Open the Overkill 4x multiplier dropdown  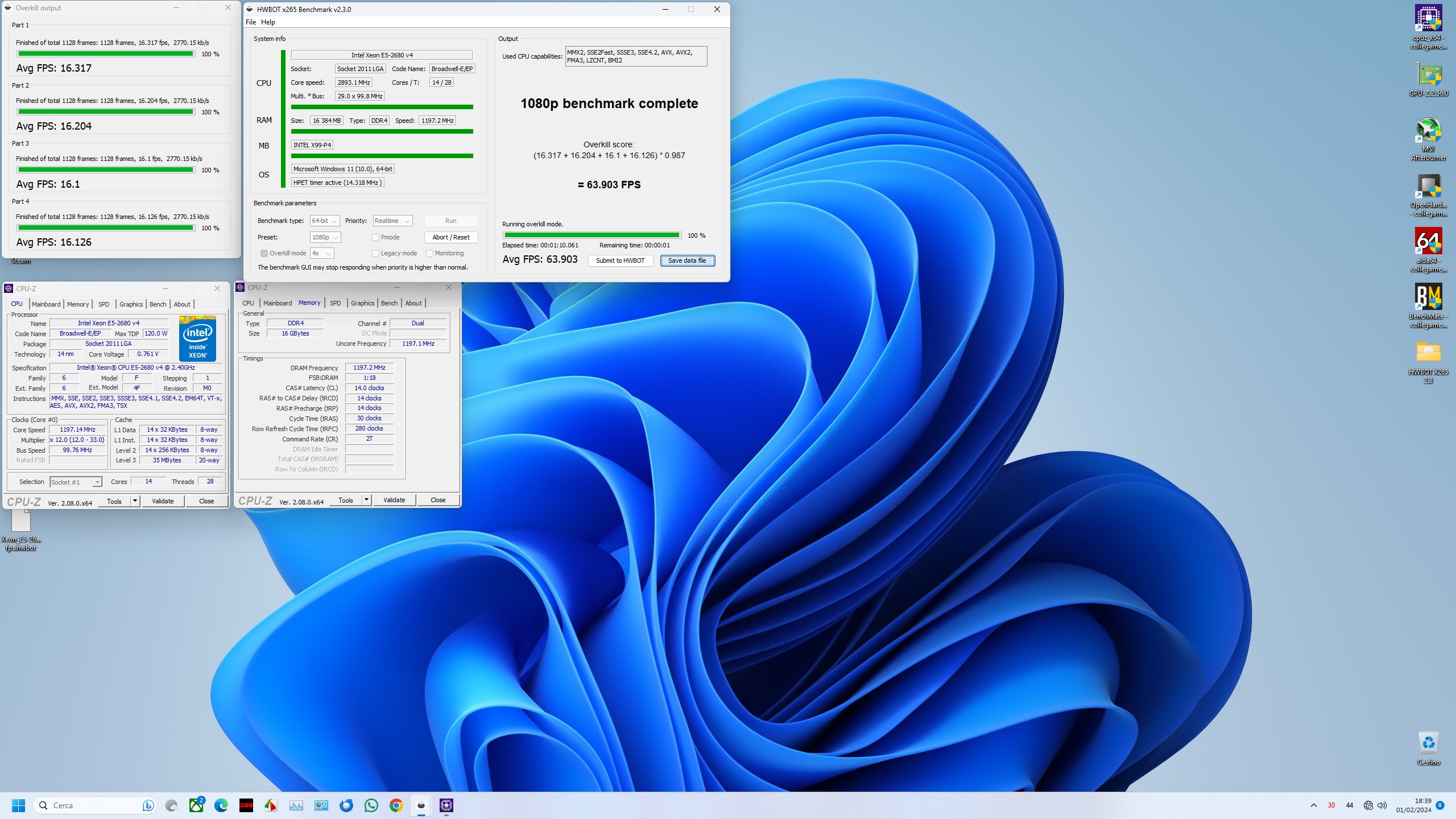point(322,253)
